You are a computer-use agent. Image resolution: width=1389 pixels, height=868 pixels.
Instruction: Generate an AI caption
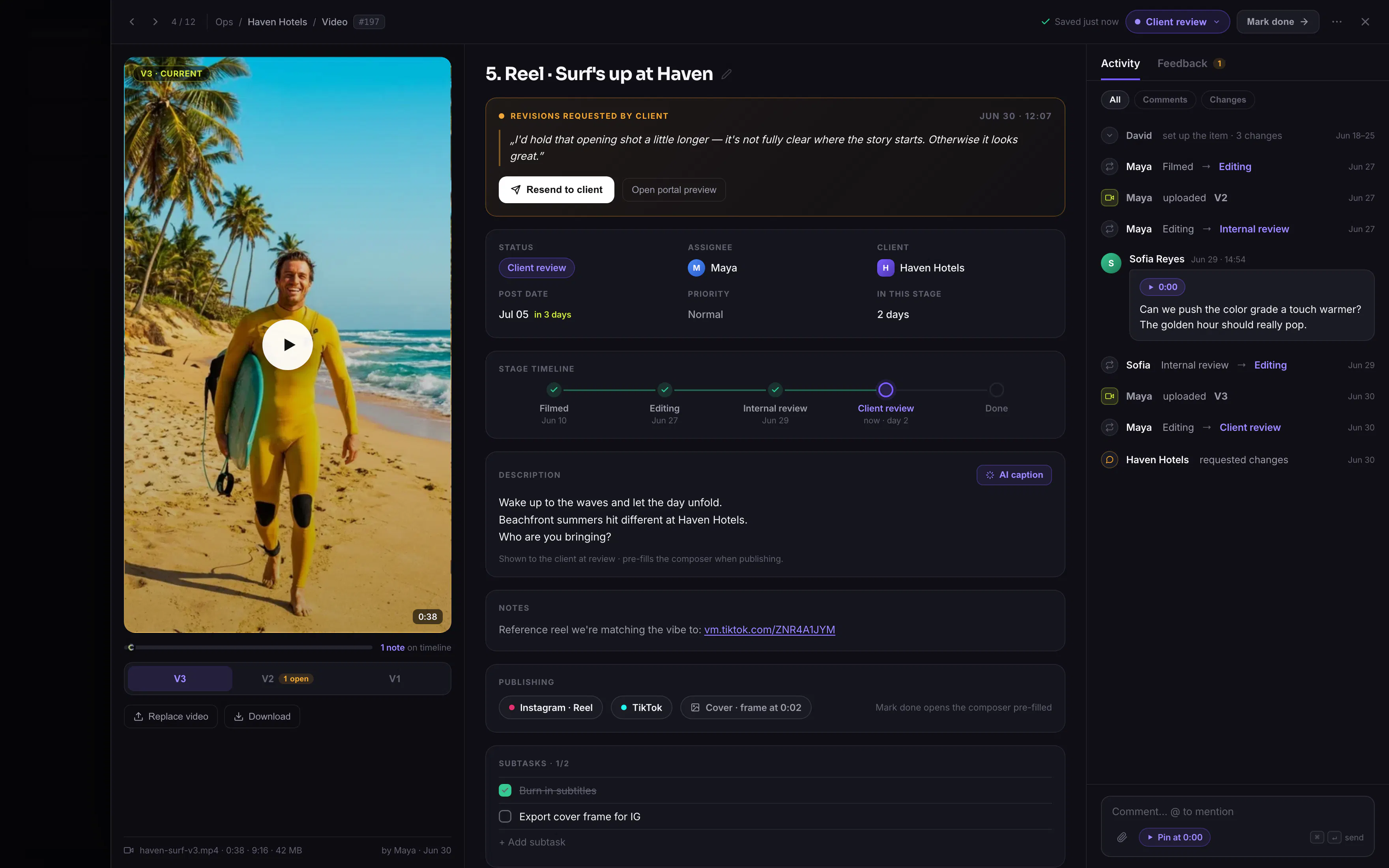tap(1014, 475)
